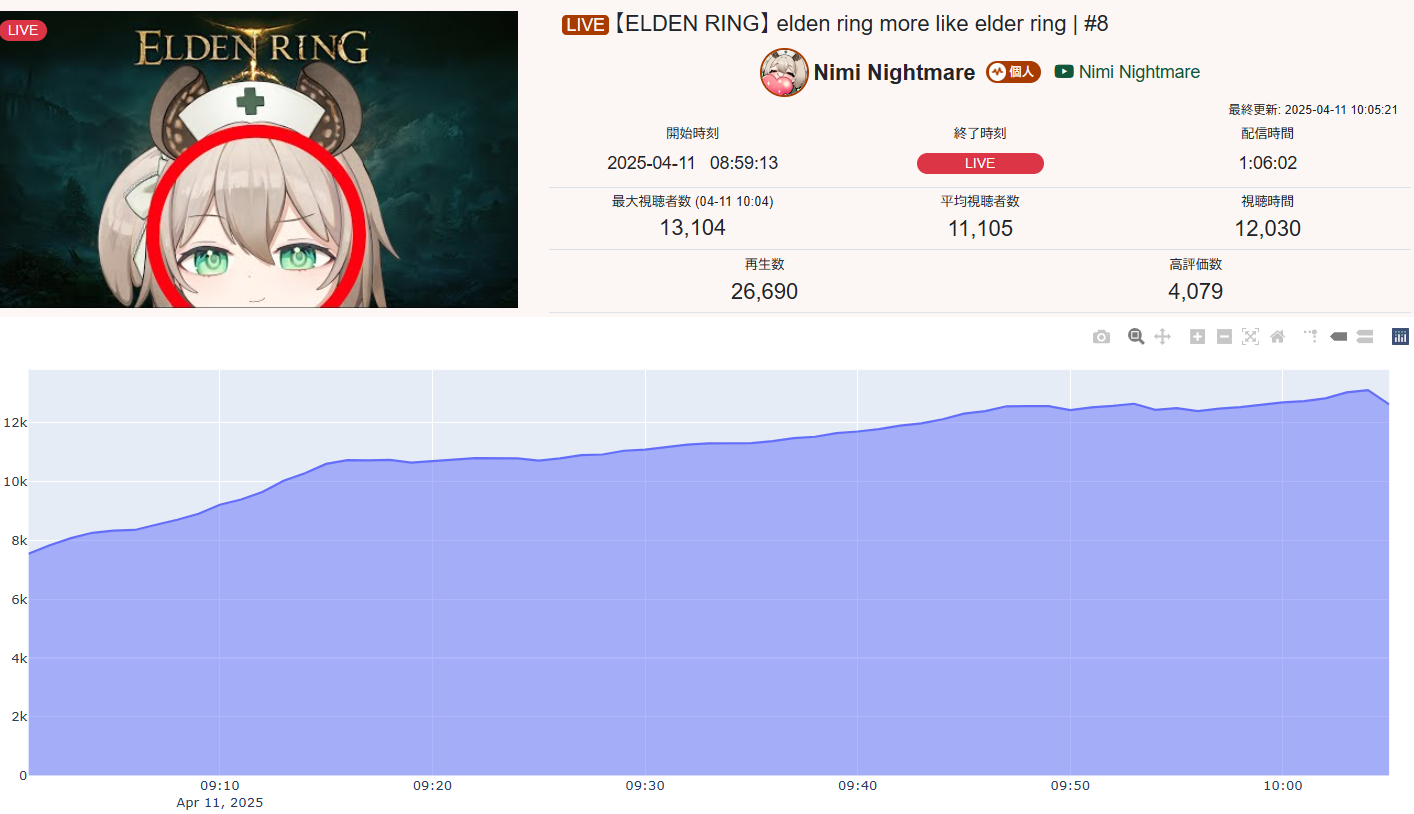1414x814 pixels.
Task: Open Nimi Nightmare's round avatar
Action: pos(785,72)
